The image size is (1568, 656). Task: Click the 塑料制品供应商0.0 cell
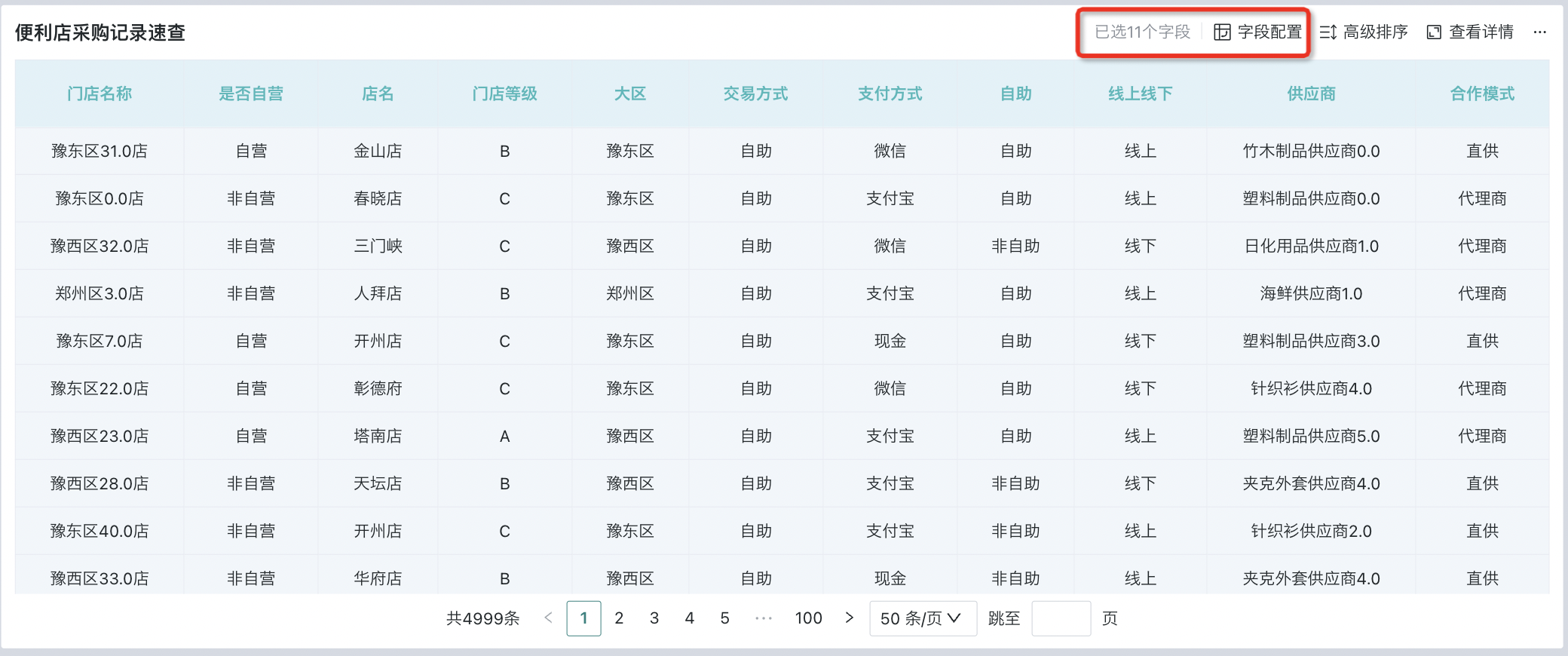tap(1312, 198)
